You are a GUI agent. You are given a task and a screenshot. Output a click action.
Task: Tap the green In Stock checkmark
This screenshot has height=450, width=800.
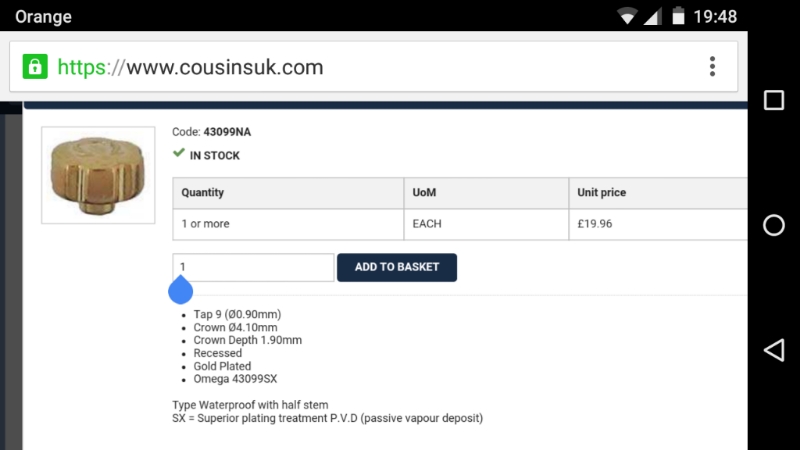[179, 154]
